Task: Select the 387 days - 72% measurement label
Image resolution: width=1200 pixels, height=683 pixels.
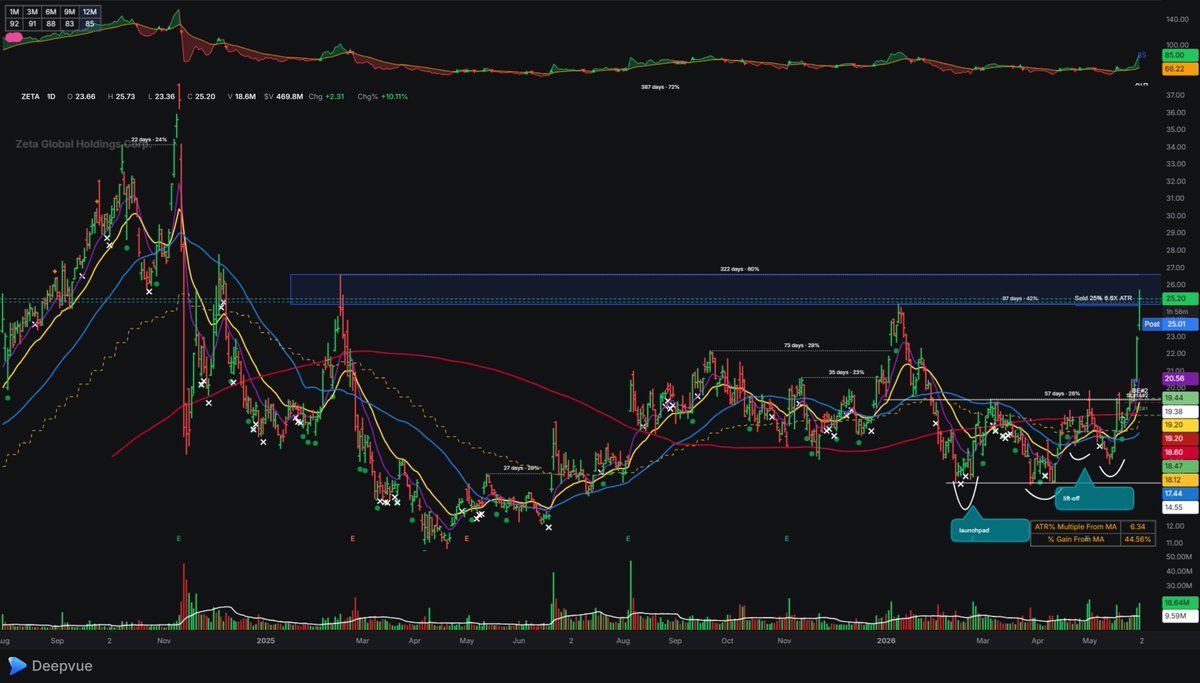Action: [x=660, y=87]
